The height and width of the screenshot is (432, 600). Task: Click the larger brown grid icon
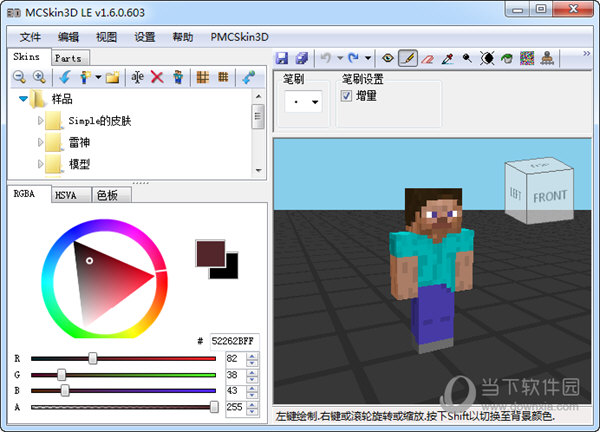coord(203,77)
